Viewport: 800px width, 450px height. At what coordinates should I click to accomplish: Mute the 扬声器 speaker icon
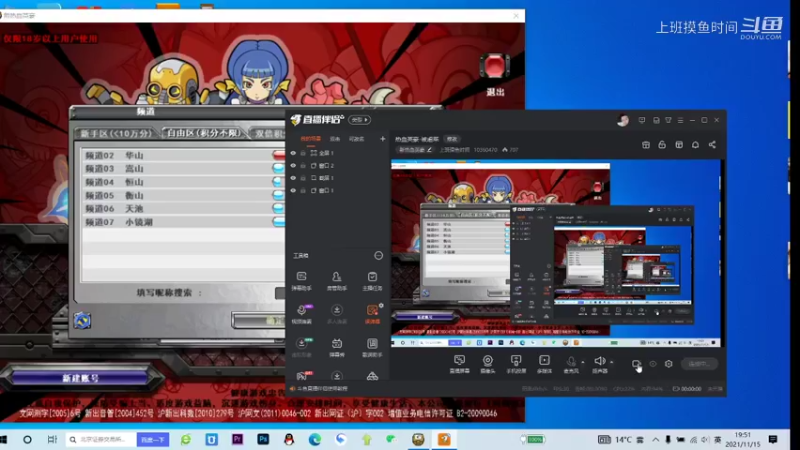[x=599, y=361]
